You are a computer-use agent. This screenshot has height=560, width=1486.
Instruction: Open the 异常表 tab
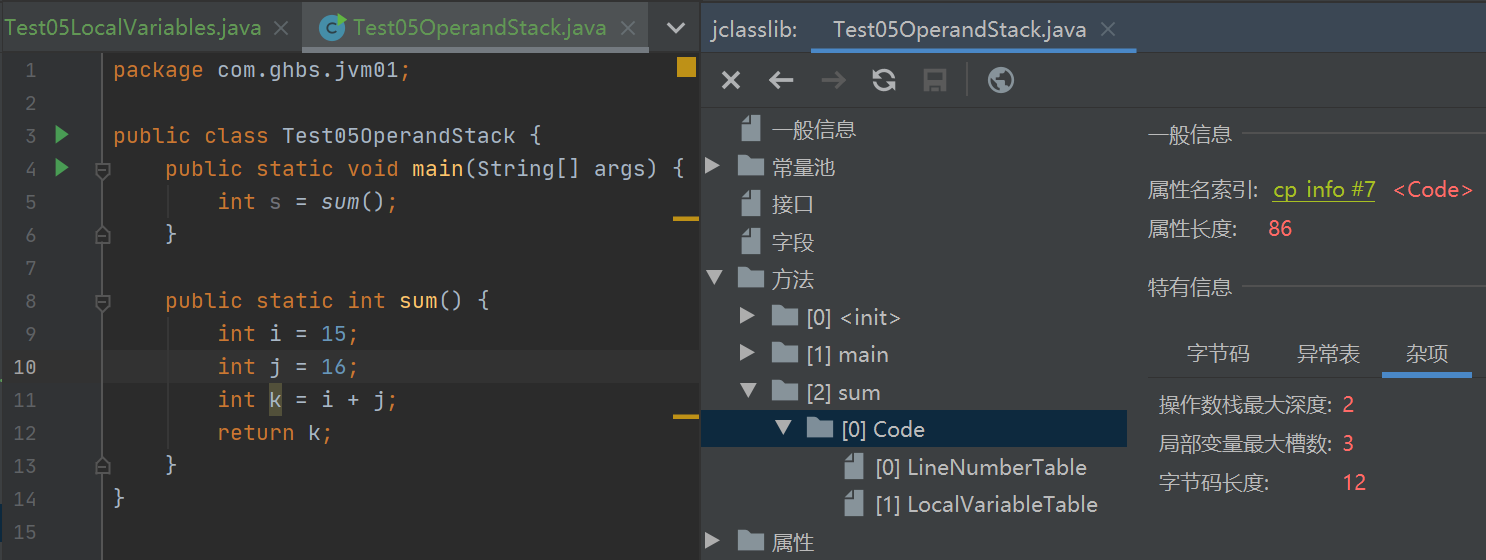[1328, 353]
